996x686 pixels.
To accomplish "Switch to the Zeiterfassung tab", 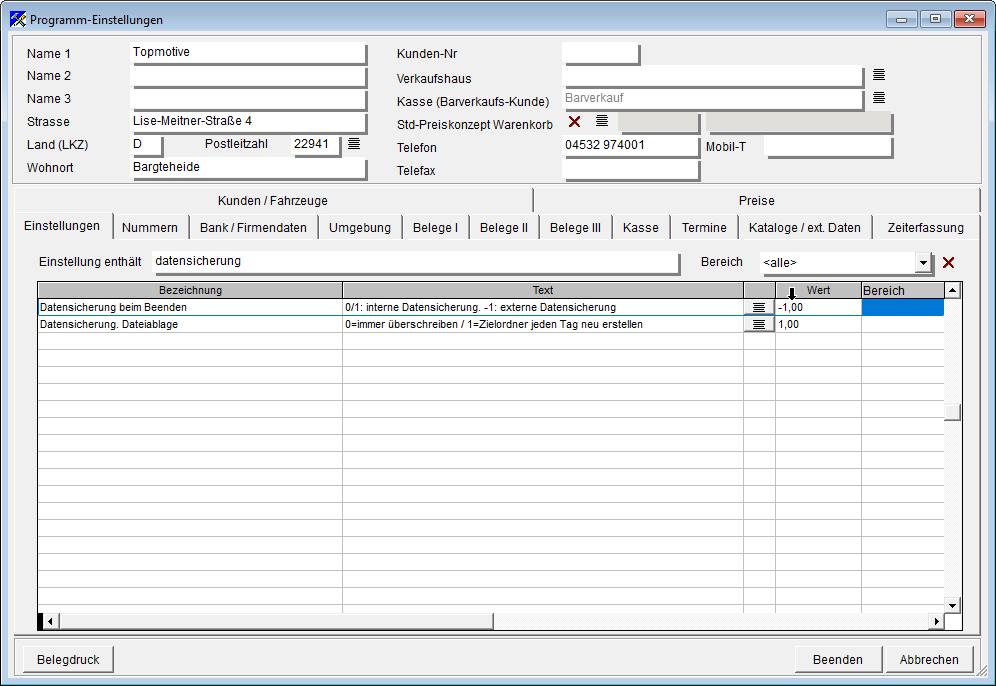I will [x=925, y=227].
